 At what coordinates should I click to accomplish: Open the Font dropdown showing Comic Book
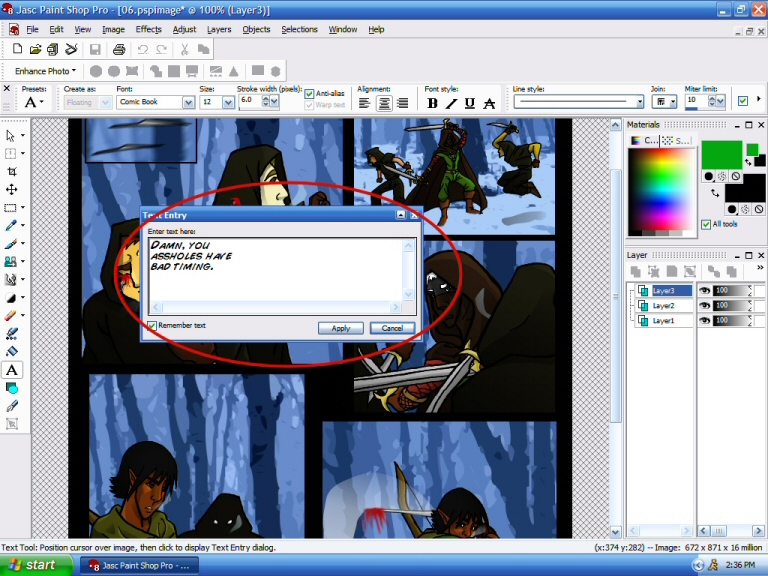[188, 102]
